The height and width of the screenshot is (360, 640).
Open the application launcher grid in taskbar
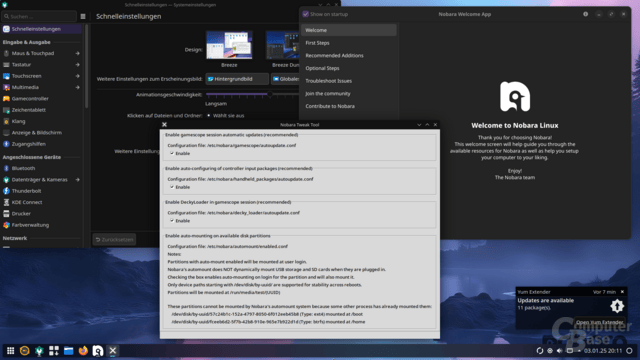pos(10,351)
